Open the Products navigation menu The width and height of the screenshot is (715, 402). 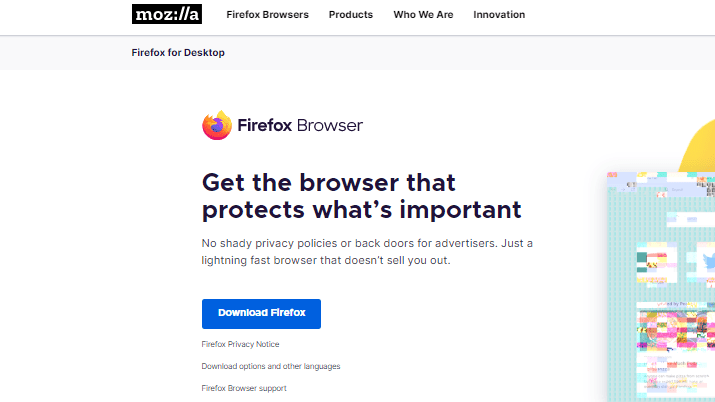point(351,15)
